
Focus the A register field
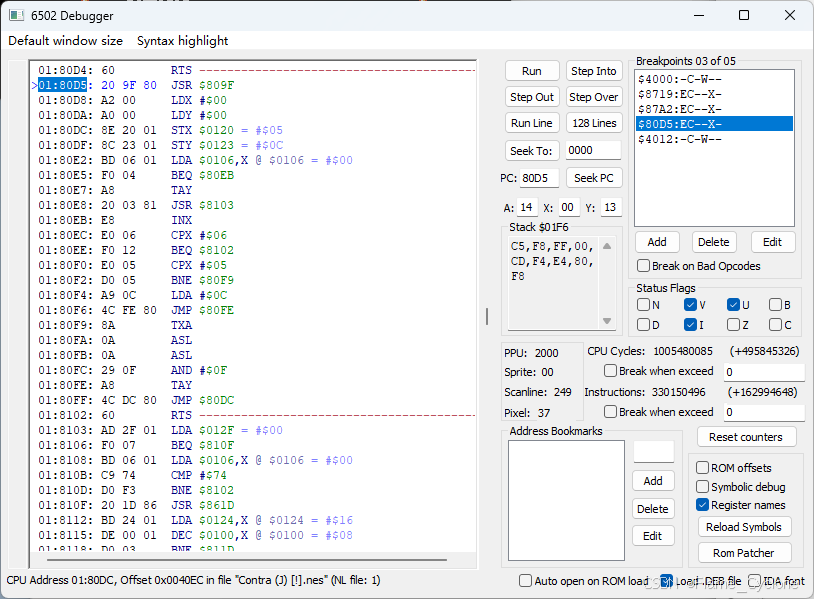coord(527,208)
